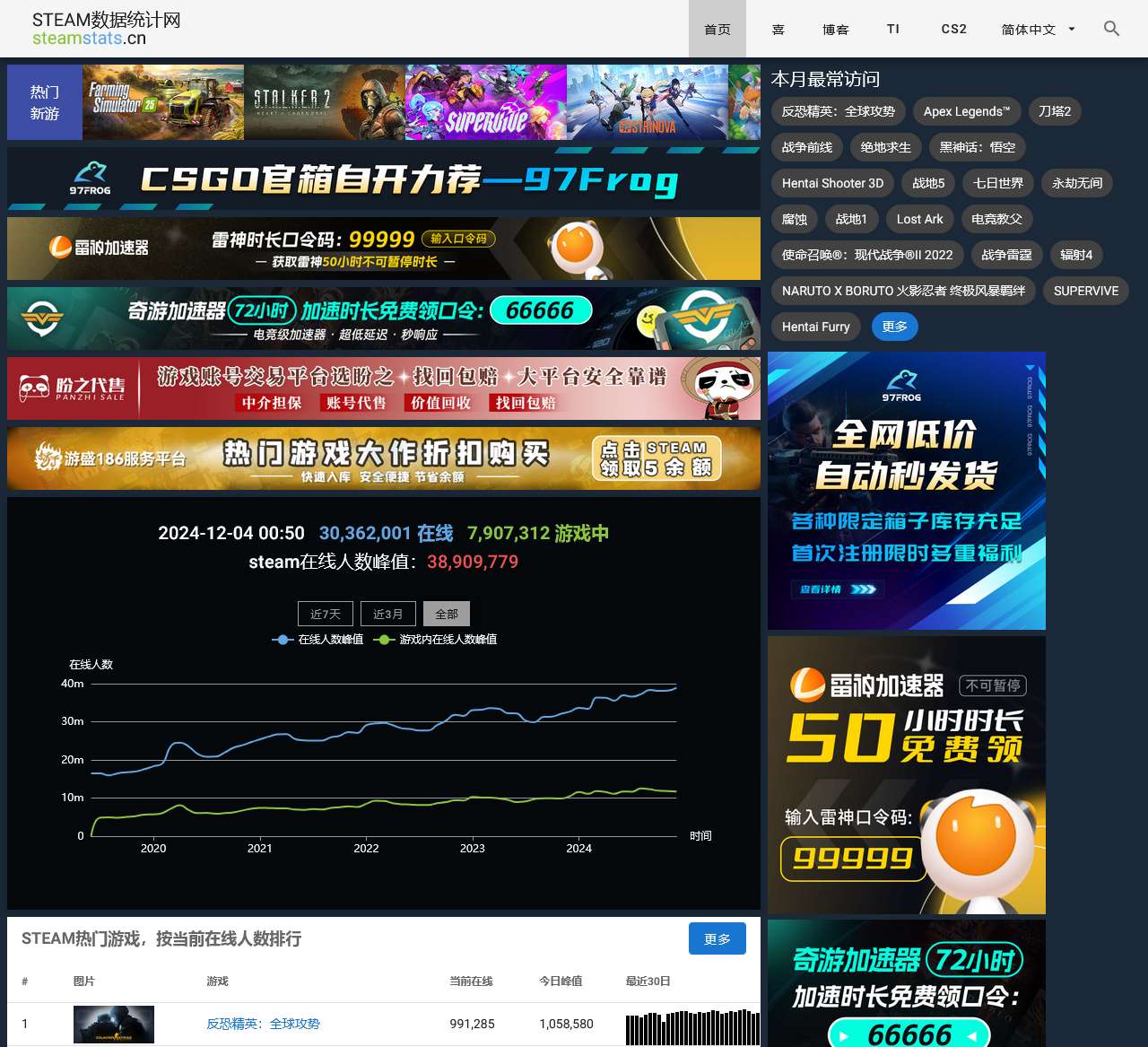Viewport: 1148px width, 1047px height.
Task: Open S.T.A.L.K.E.R. 2 game thumbnail
Action: [325, 102]
